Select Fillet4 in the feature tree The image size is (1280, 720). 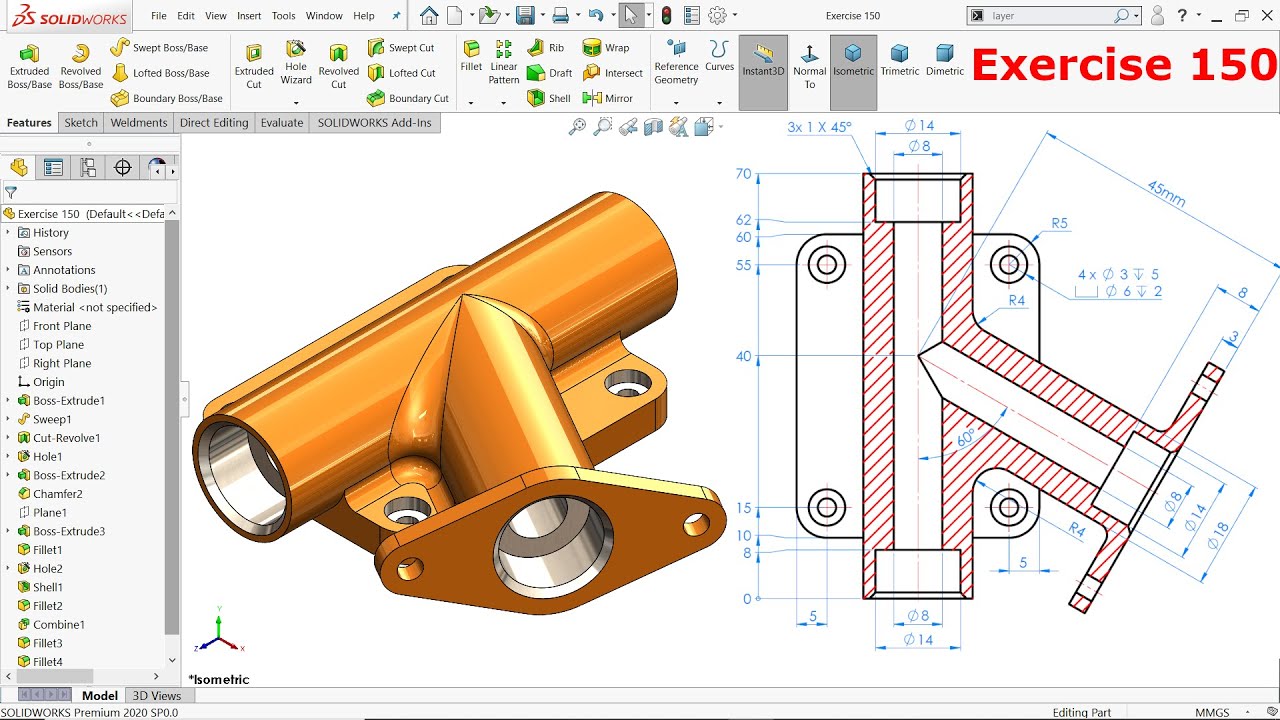tap(39, 661)
